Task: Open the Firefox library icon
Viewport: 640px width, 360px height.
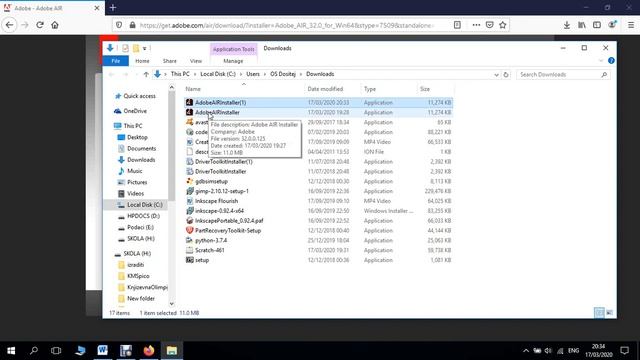Action: (x=582, y=25)
